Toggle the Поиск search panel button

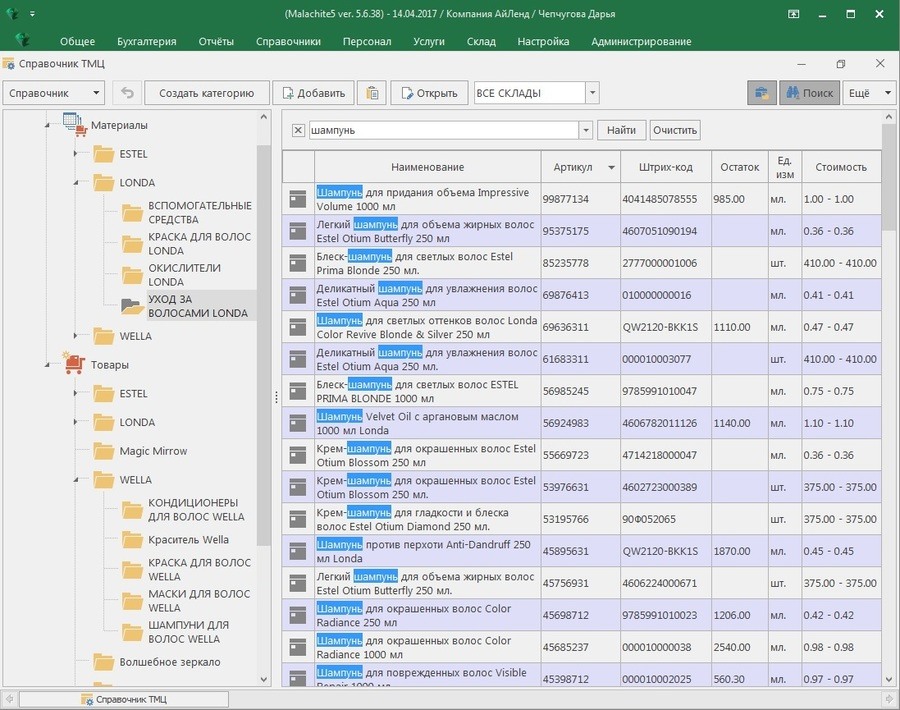[809, 93]
